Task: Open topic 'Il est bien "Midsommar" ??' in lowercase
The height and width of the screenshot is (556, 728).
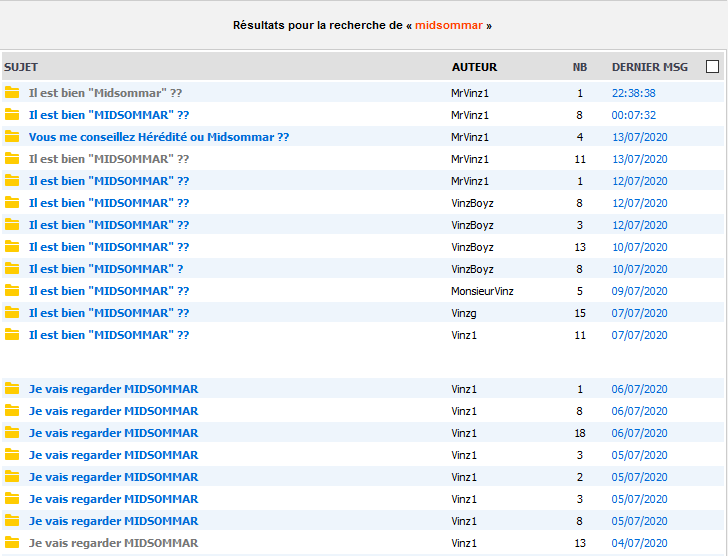Action: pos(105,93)
